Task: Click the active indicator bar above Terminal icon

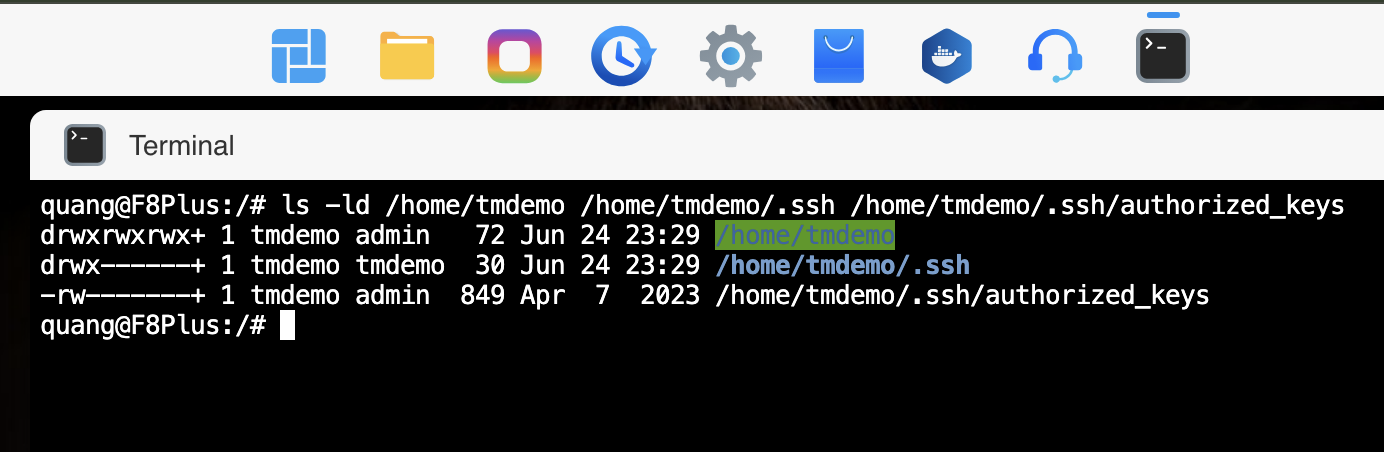Action: (1163, 15)
